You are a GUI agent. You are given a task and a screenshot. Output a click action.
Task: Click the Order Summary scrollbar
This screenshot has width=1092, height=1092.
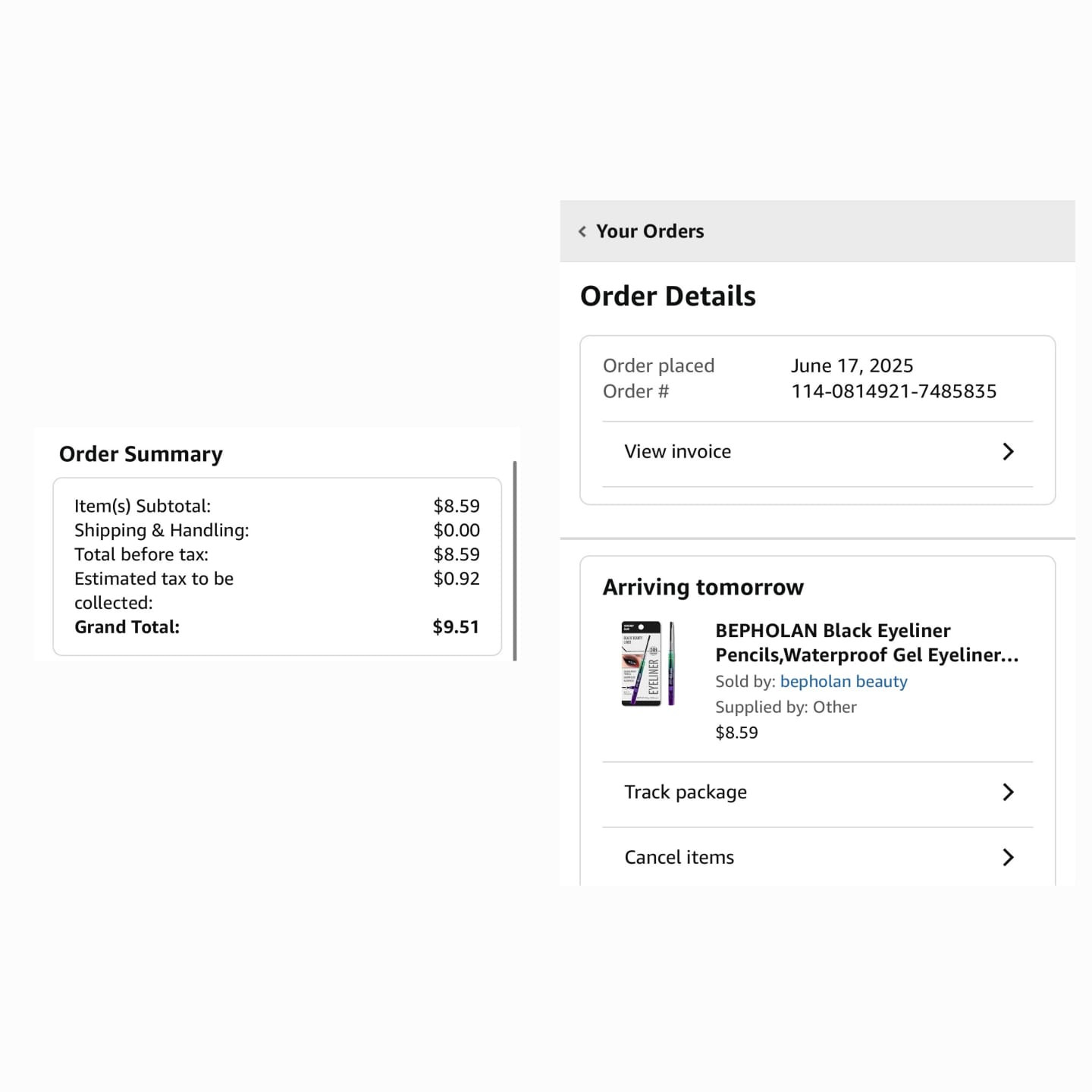pyautogui.click(x=515, y=561)
